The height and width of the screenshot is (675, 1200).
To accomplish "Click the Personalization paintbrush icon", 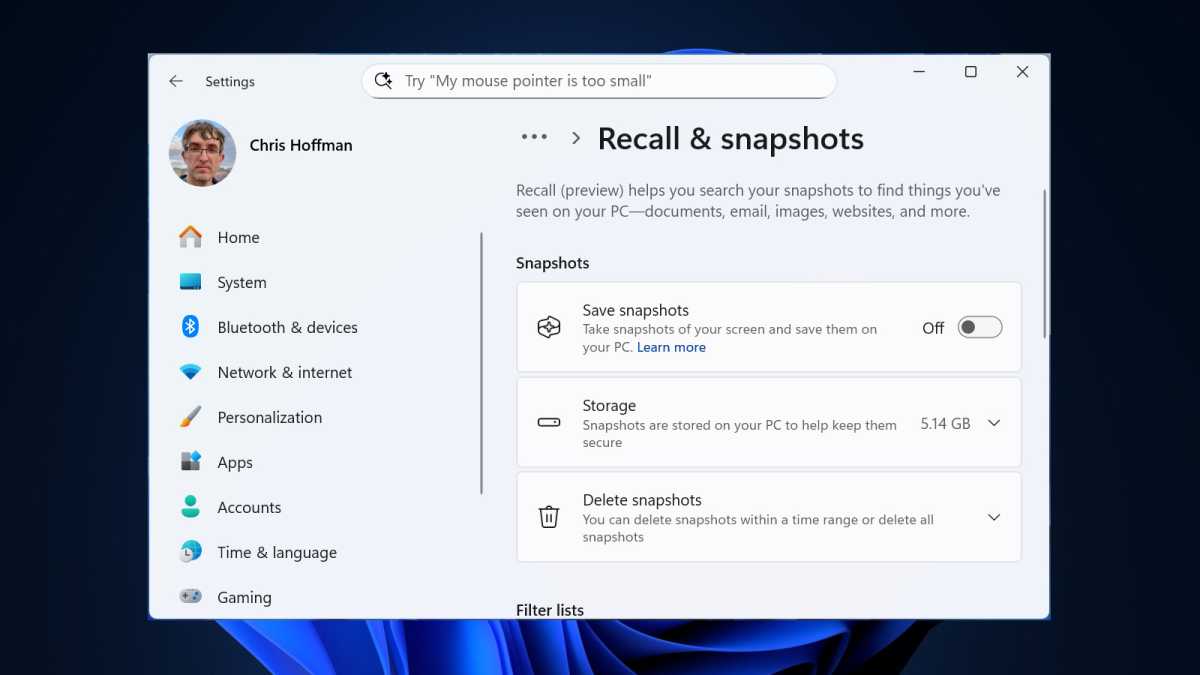I will pos(190,417).
